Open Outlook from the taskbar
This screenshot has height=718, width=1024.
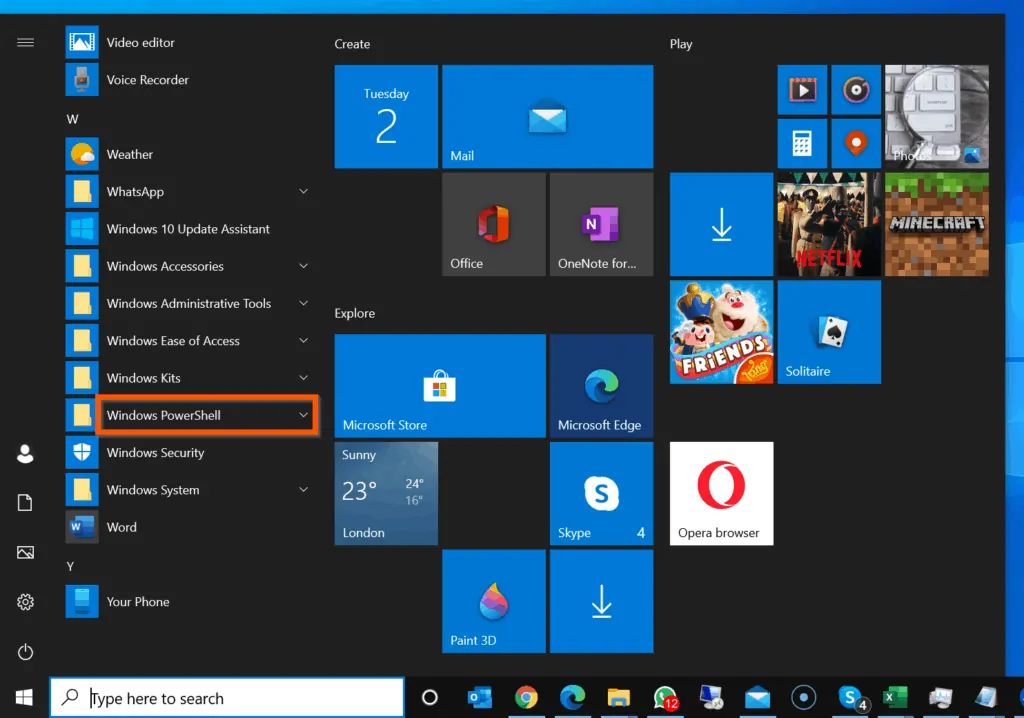[480, 697]
